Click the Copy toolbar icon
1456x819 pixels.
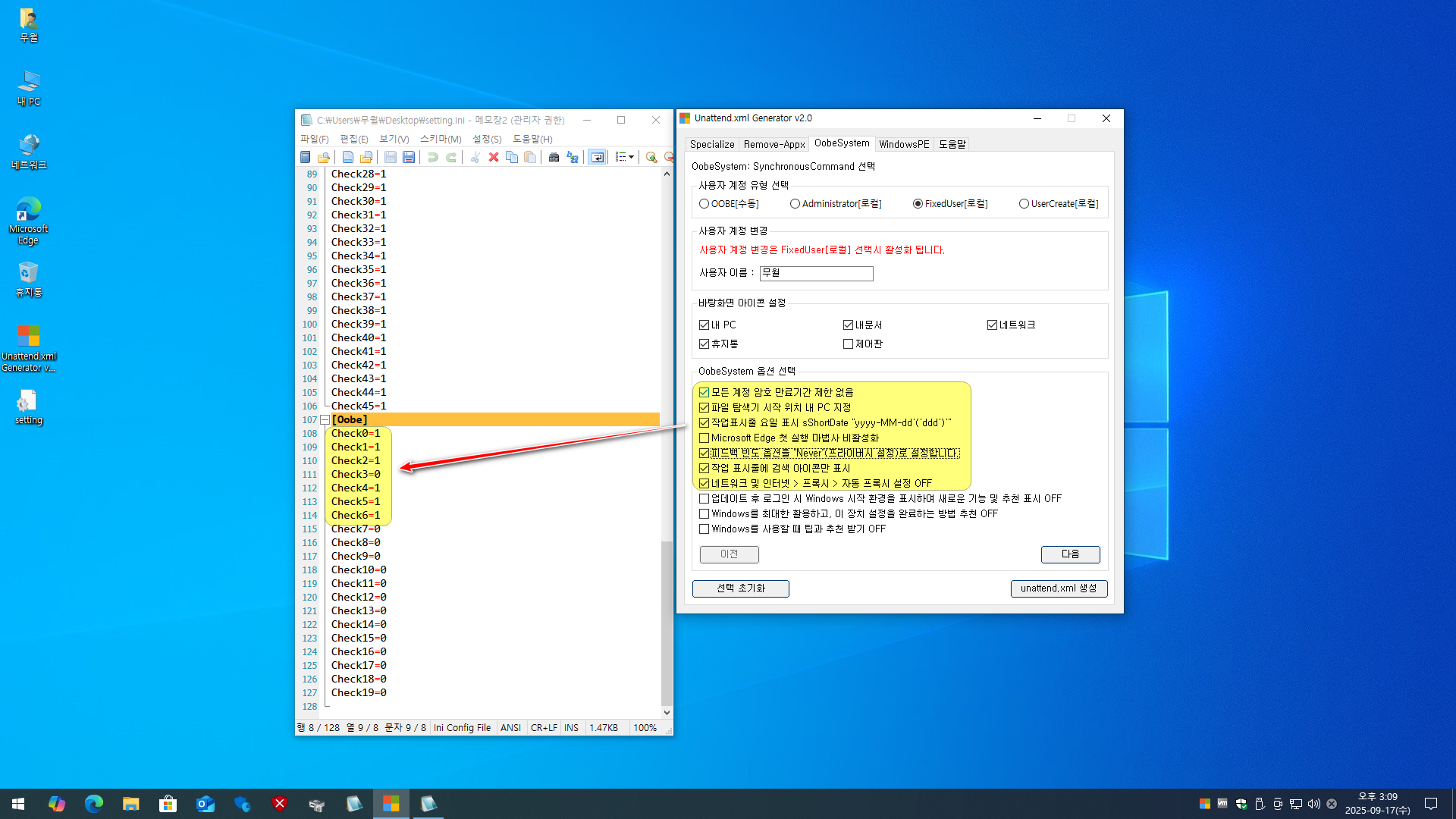tap(512, 157)
